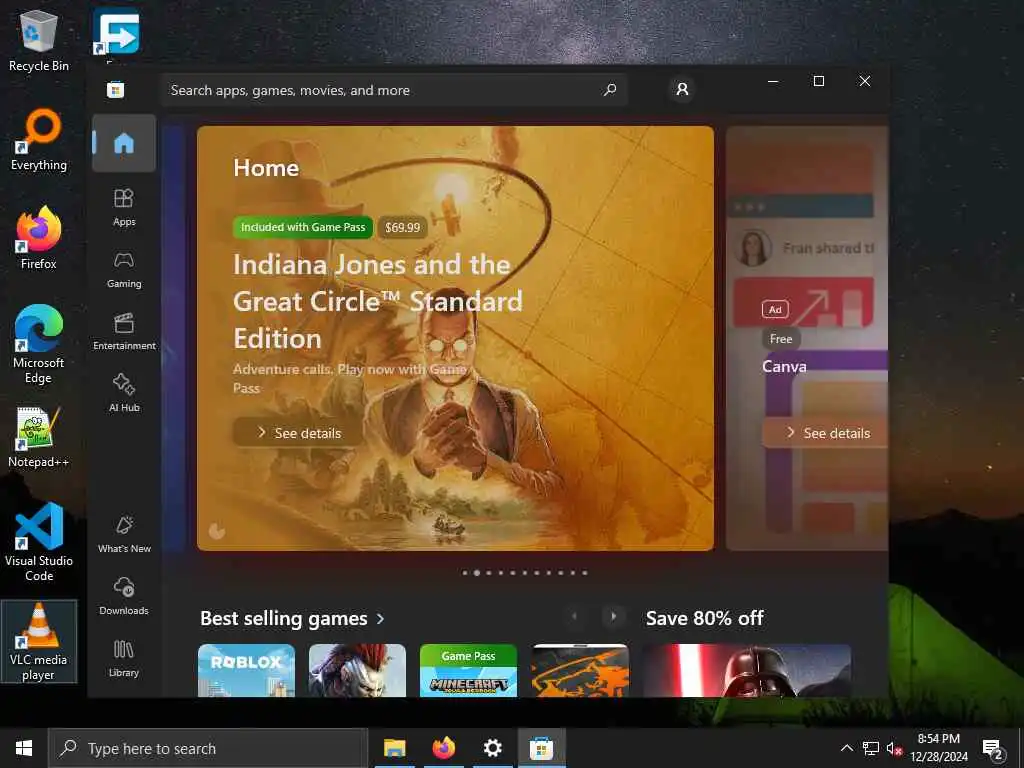Viewport: 1024px width, 768px height.
Task: Select the first carousel page dot
Action: [465, 573]
